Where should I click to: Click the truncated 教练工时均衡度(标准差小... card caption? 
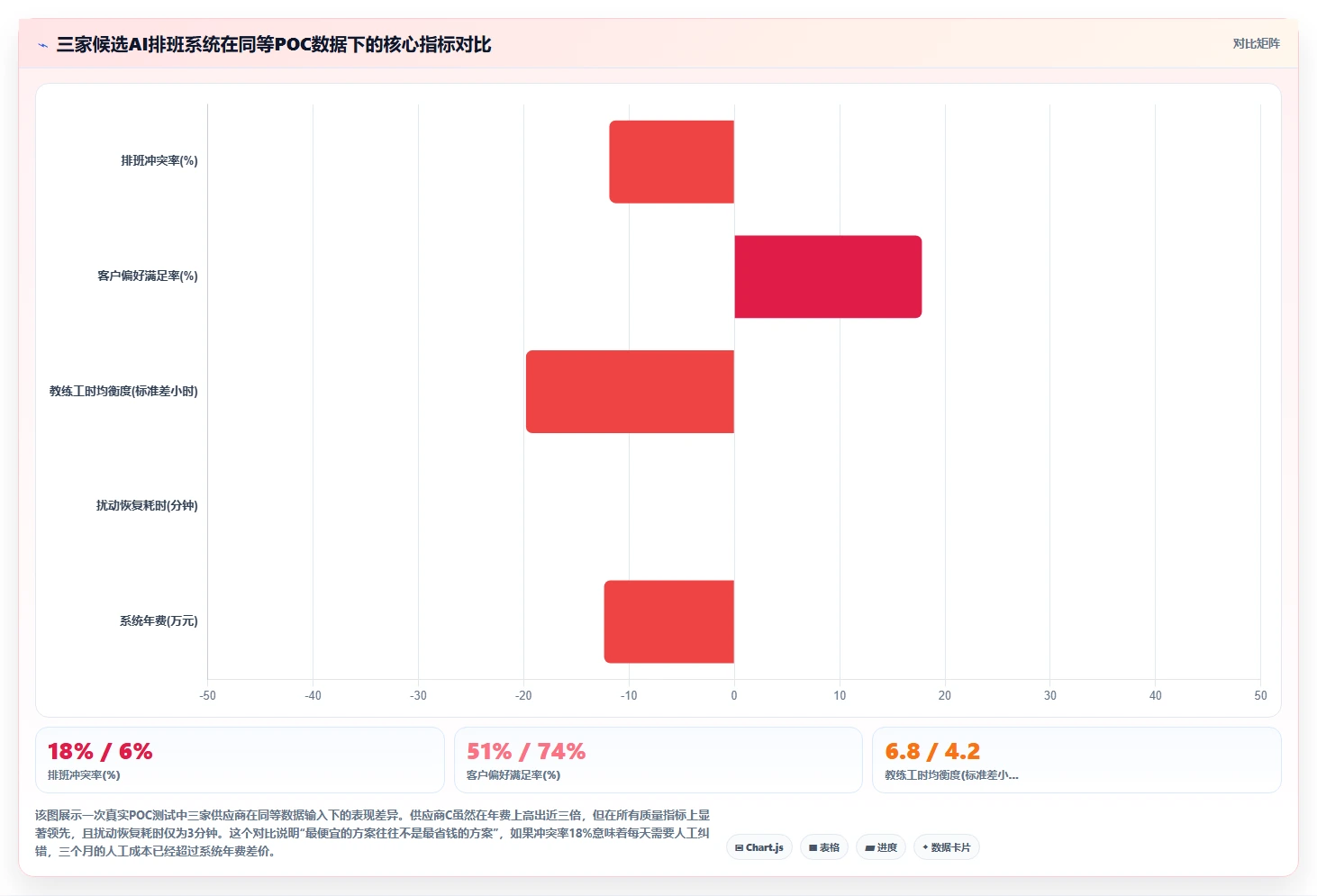point(951,774)
